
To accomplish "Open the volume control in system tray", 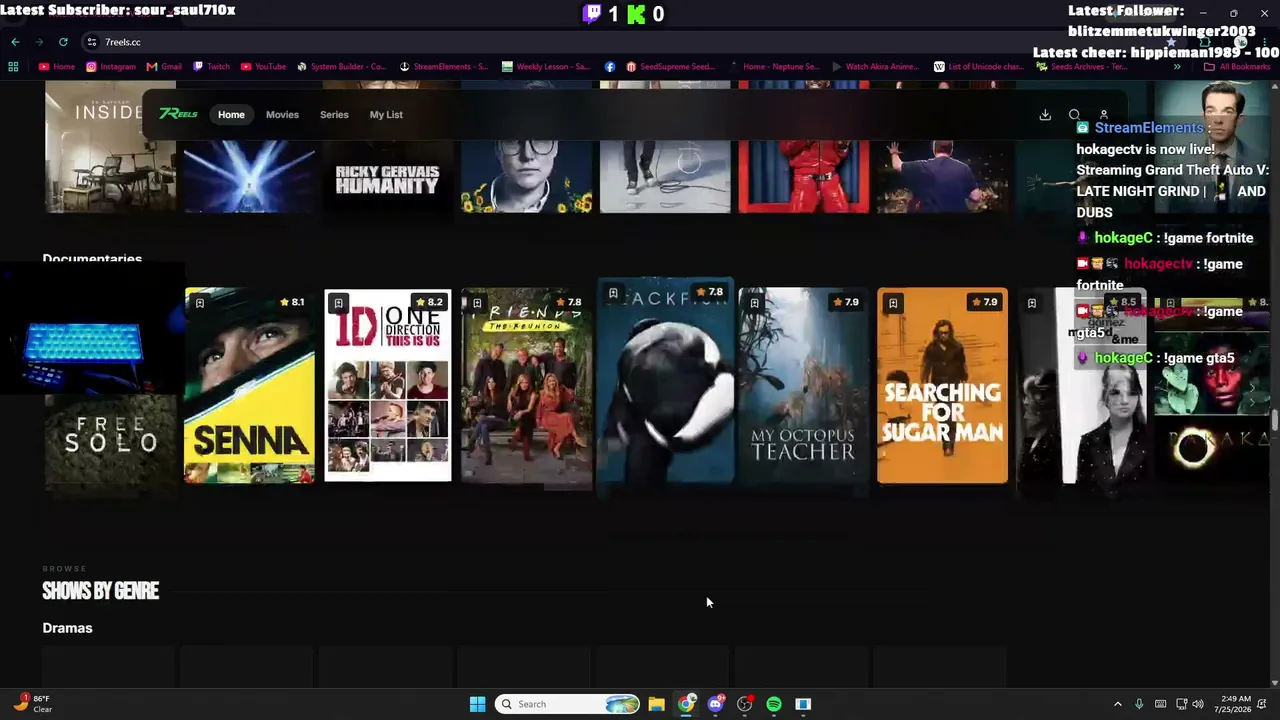I will [1198, 704].
